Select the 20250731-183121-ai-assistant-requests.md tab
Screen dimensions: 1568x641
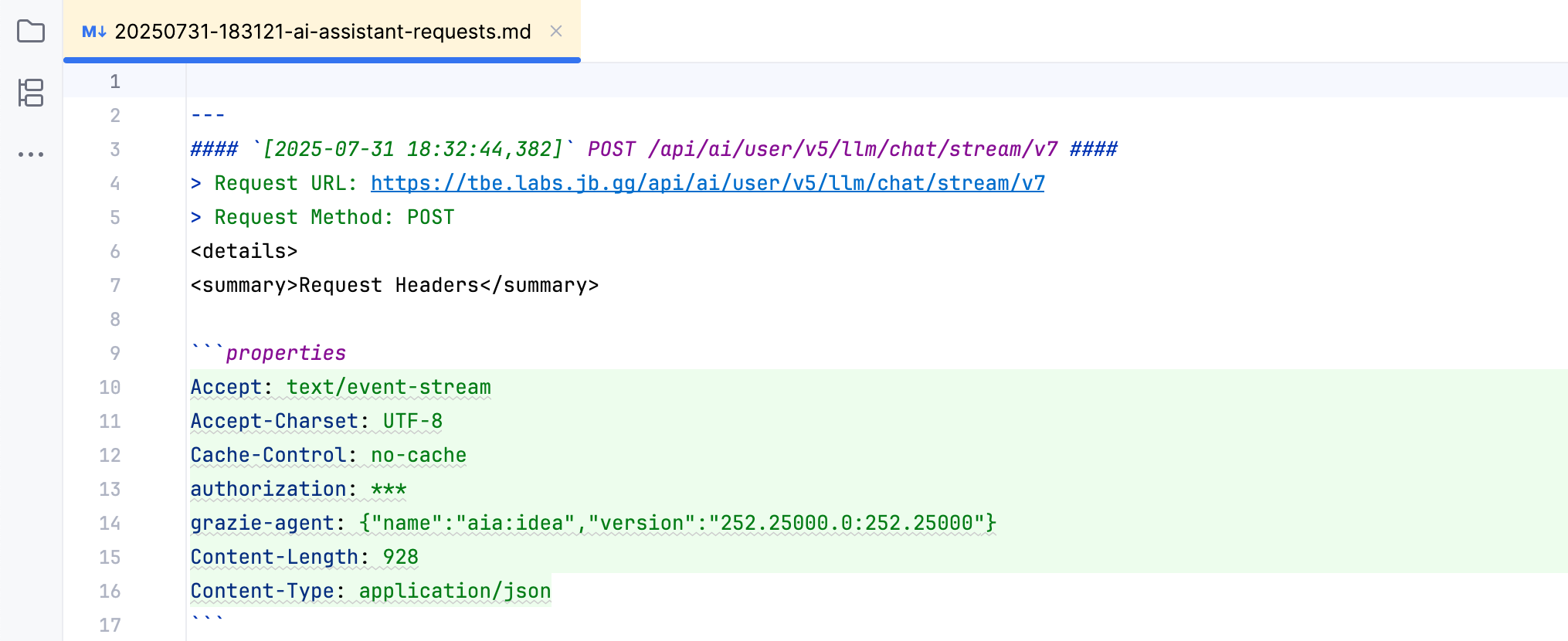coord(322,32)
